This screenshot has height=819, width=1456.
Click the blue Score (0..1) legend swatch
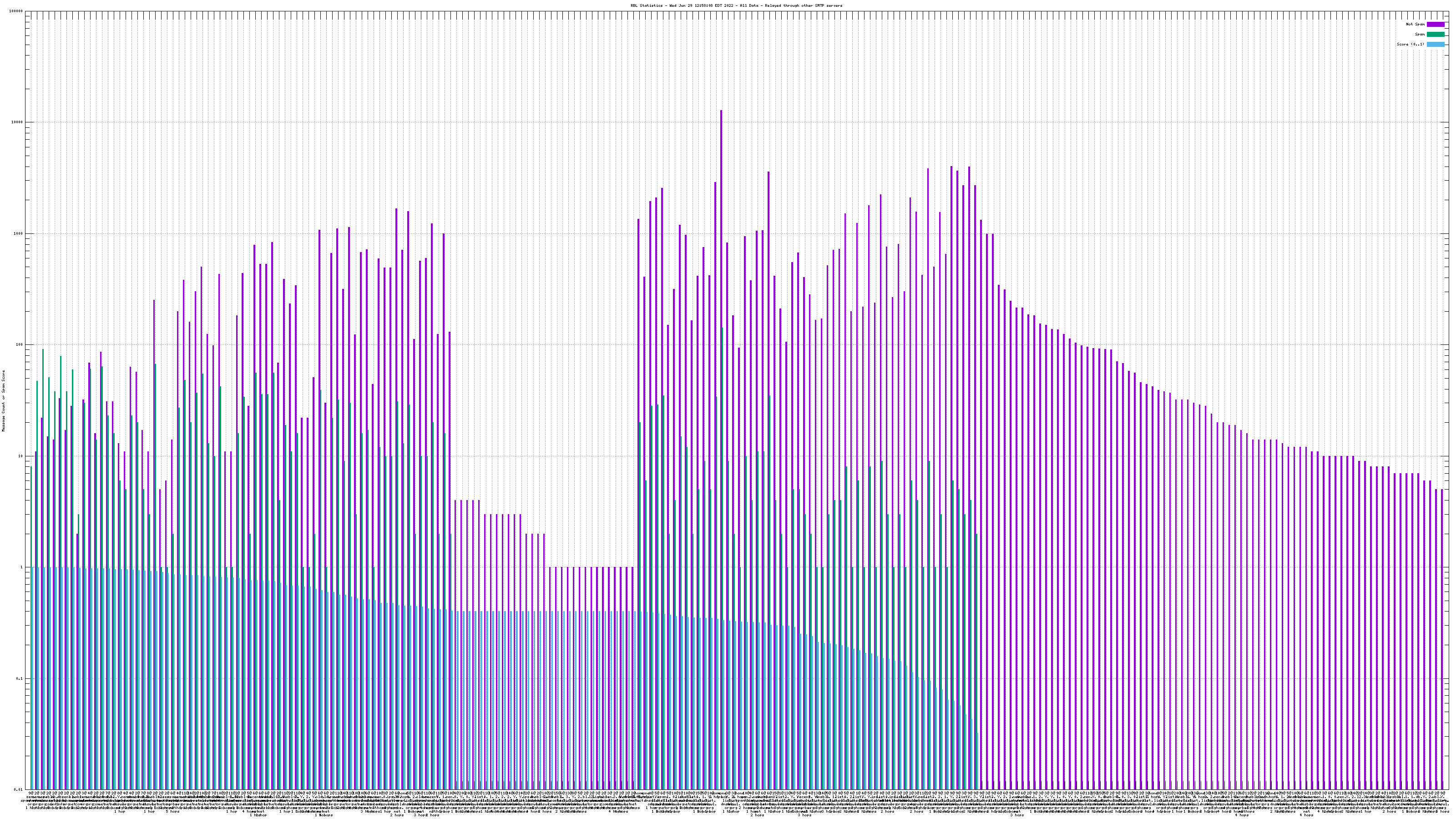(1435, 44)
